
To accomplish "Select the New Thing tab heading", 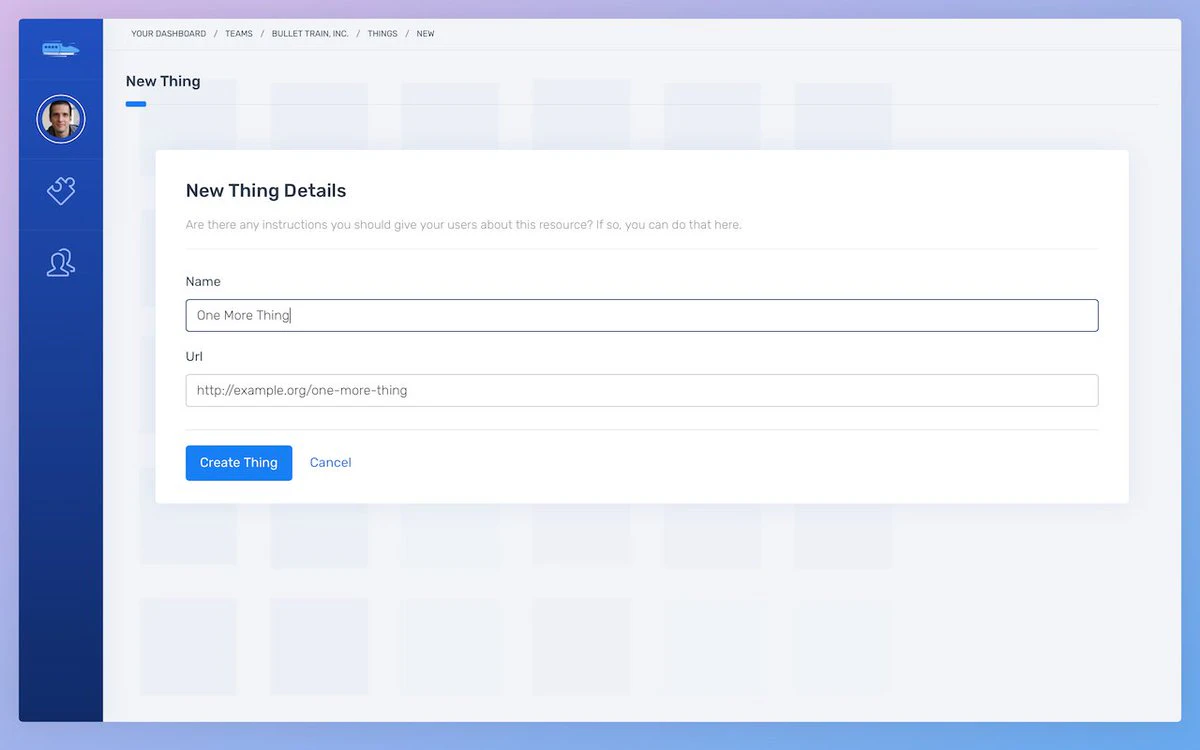I will (163, 82).
